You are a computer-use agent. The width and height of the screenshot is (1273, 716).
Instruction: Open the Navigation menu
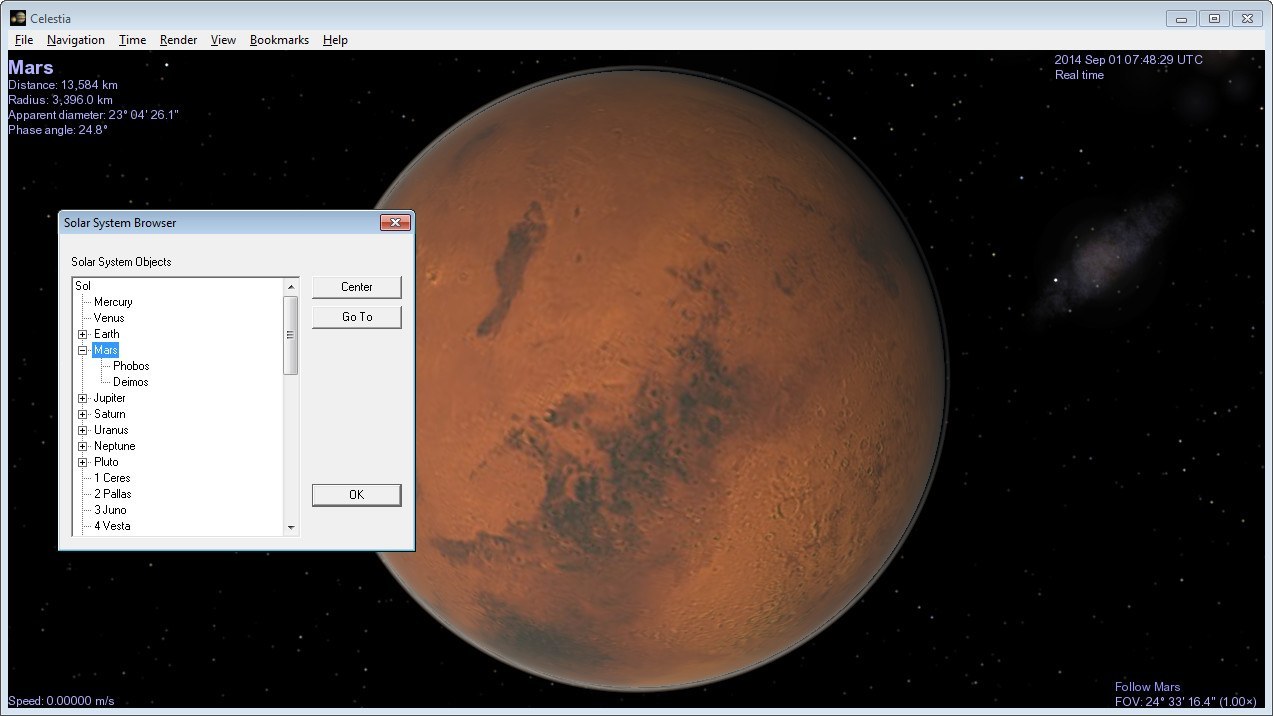[75, 40]
